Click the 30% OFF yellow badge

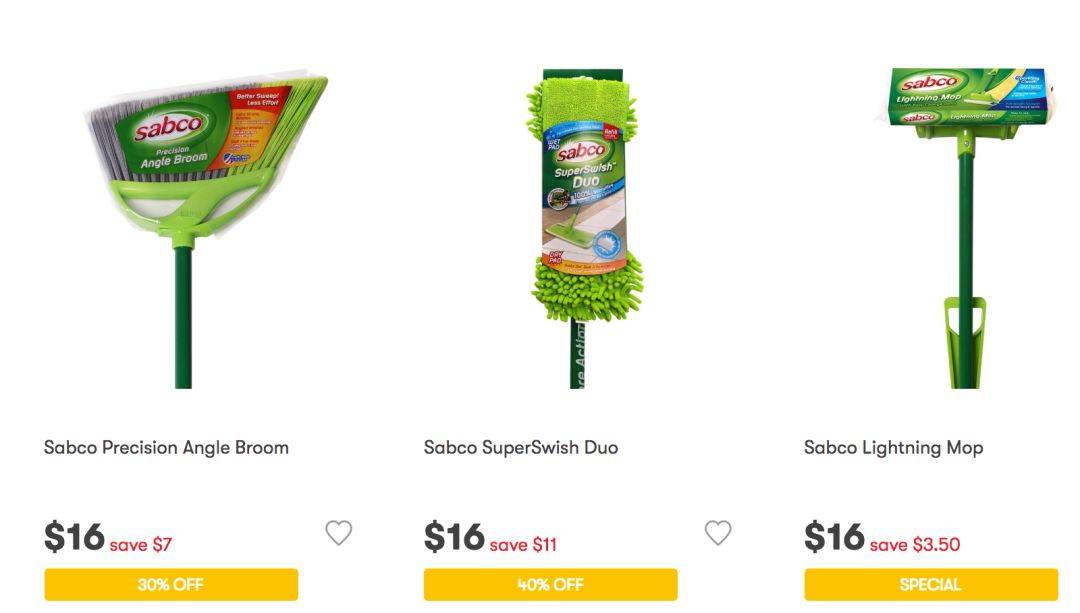coord(171,585)
